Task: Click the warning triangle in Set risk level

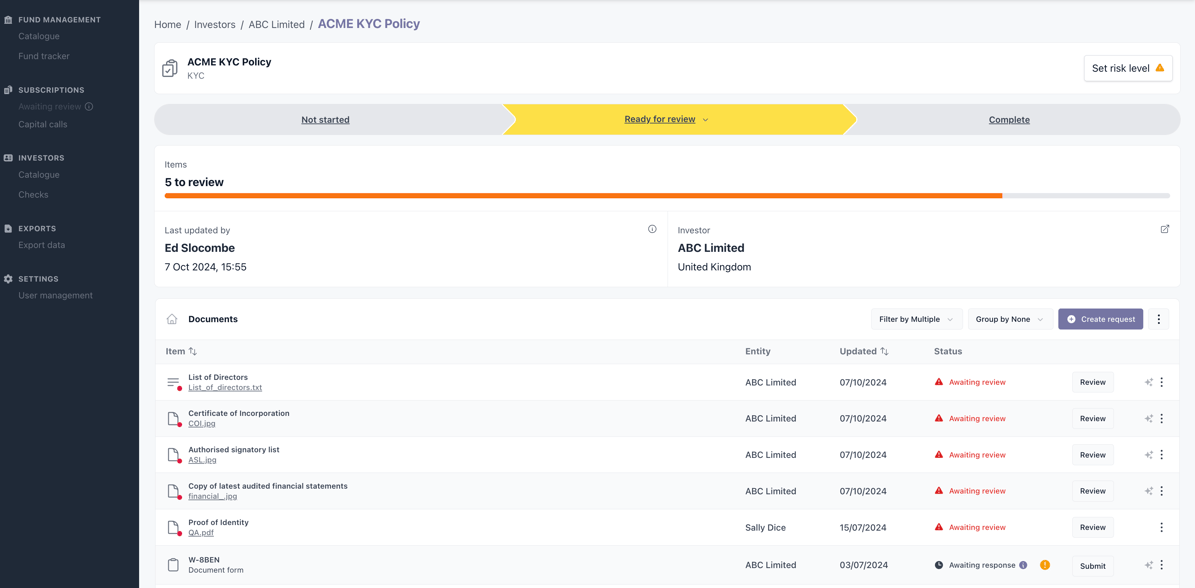Action: [1159, 67]
